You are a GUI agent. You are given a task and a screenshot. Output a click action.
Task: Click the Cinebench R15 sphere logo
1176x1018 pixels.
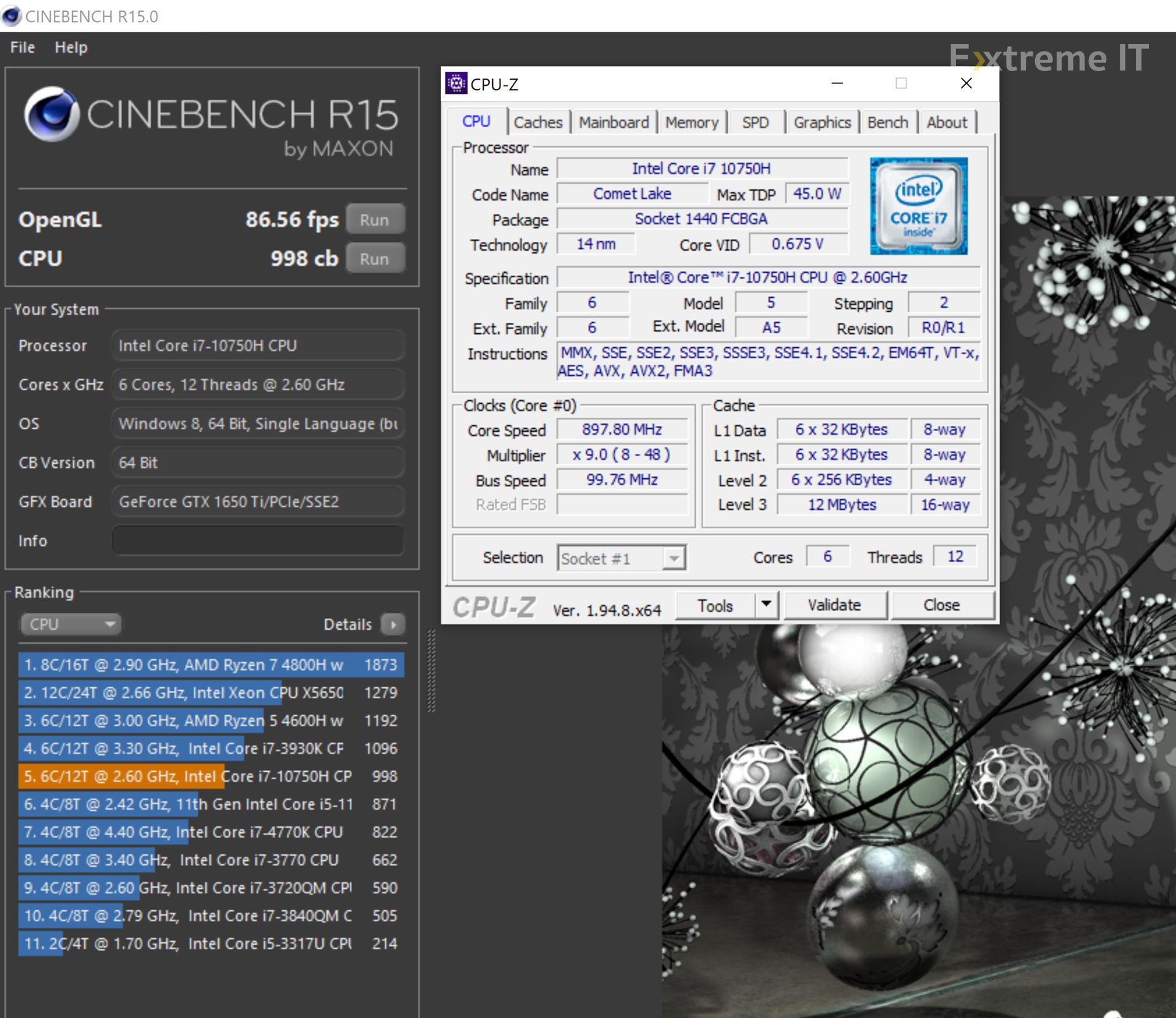(51, 114)
